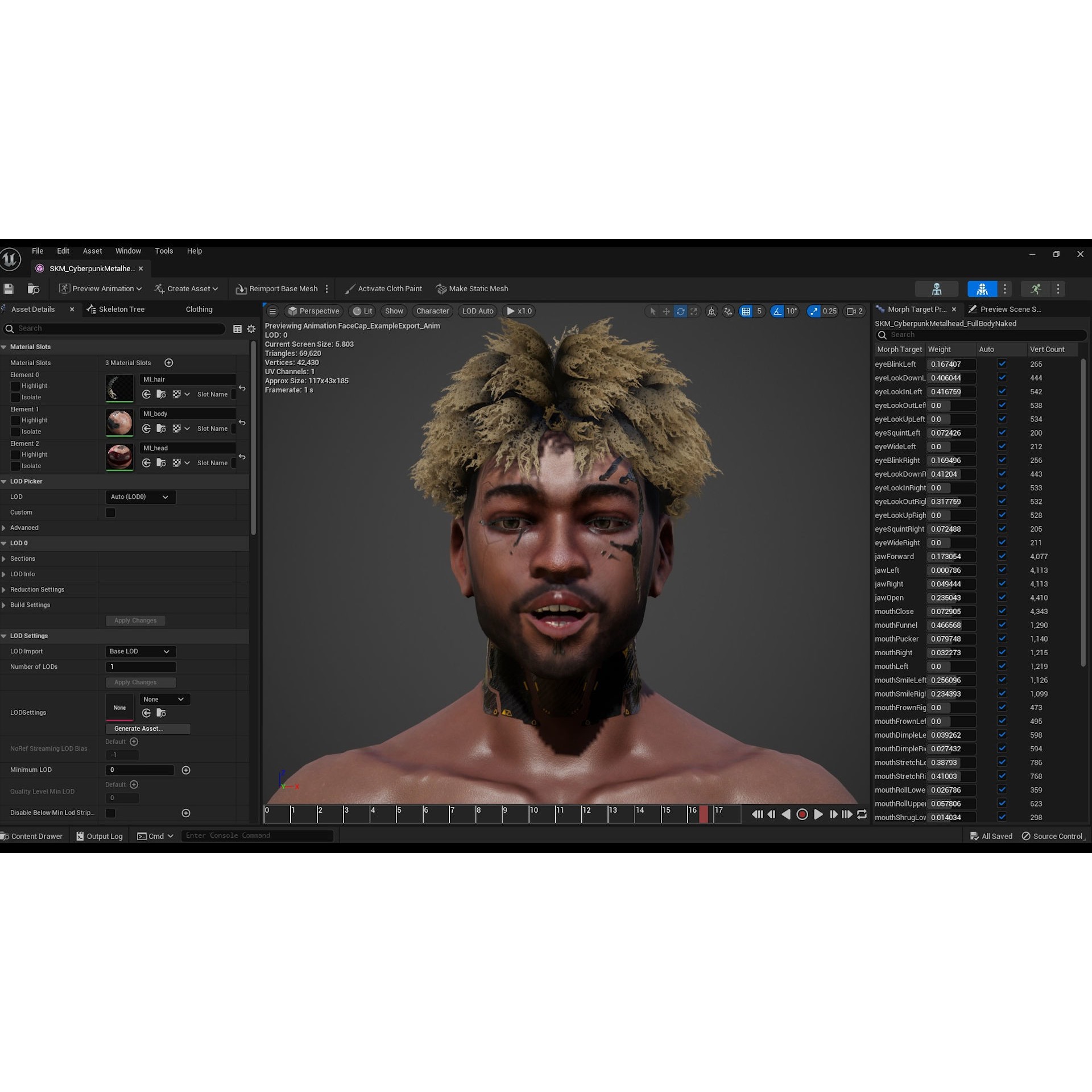The image size is (1092, 1092).
Task: Open the Window menu
Action: coord(128,250)
